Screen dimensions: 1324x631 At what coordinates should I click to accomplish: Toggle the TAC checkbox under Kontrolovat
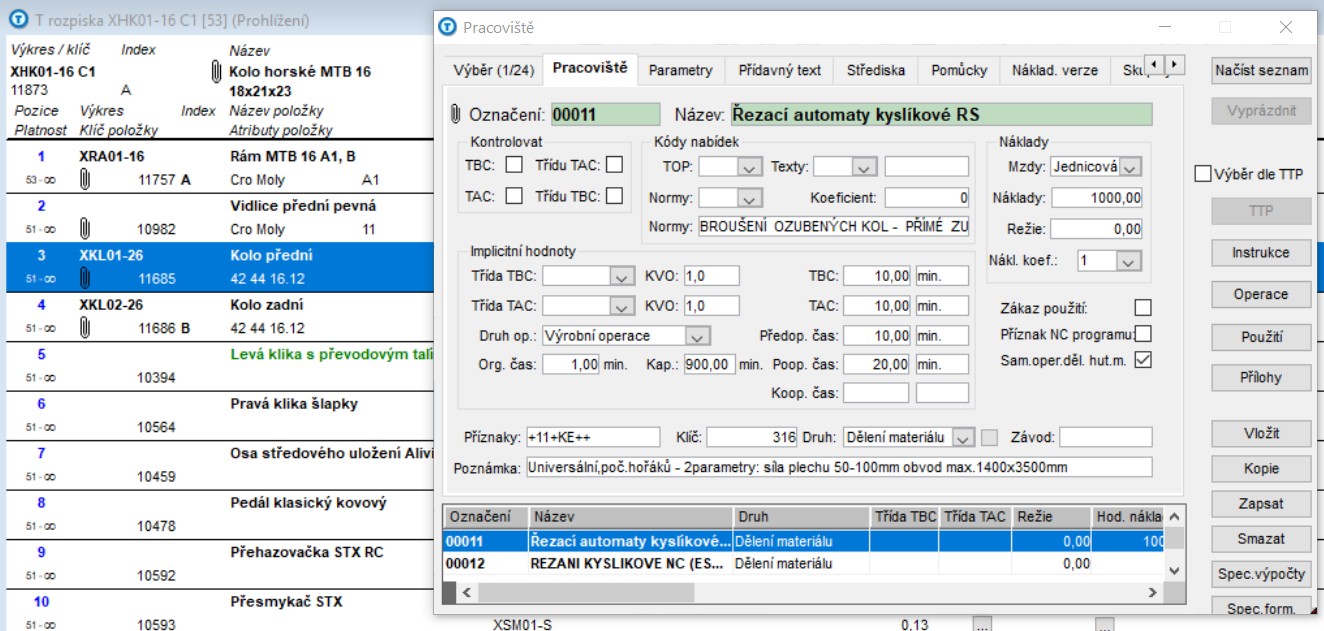(x=514, y=196)
